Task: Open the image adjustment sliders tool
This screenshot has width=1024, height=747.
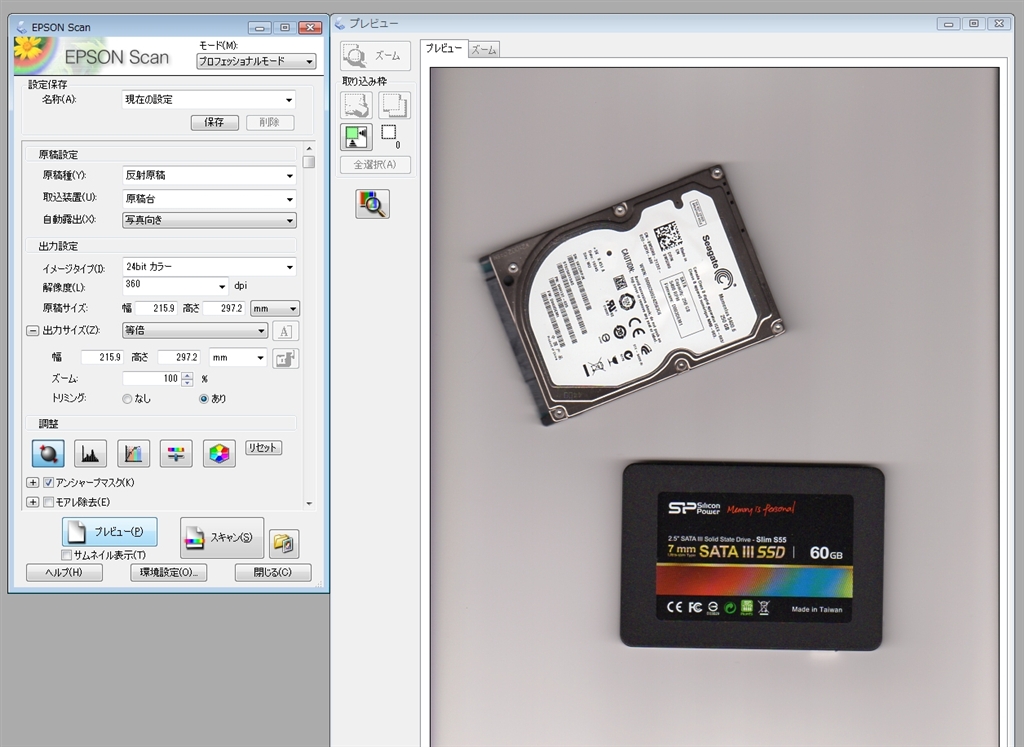Action: (x=176, y=453)
